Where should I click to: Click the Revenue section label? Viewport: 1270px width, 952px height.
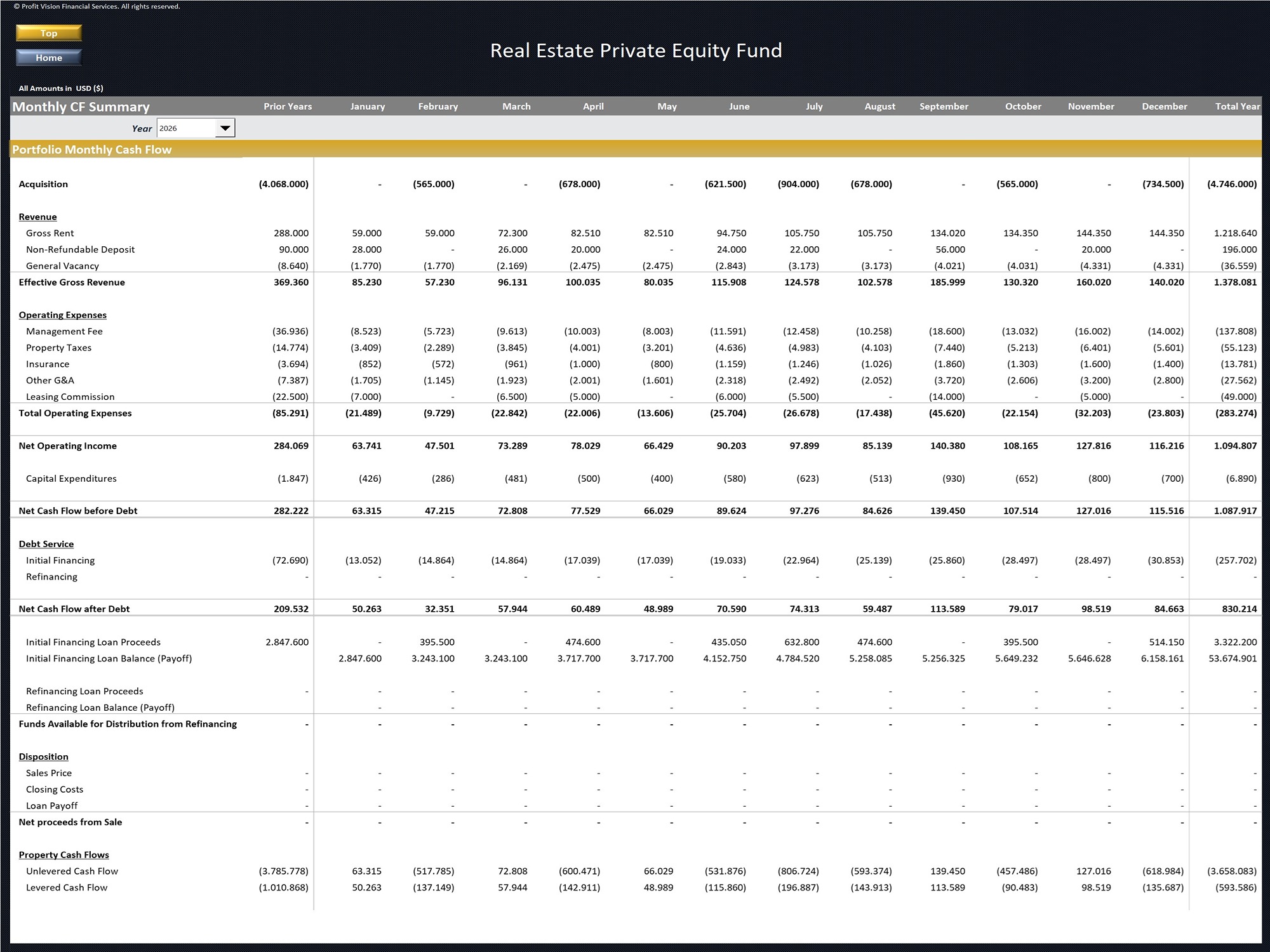[x=37, y=217]
